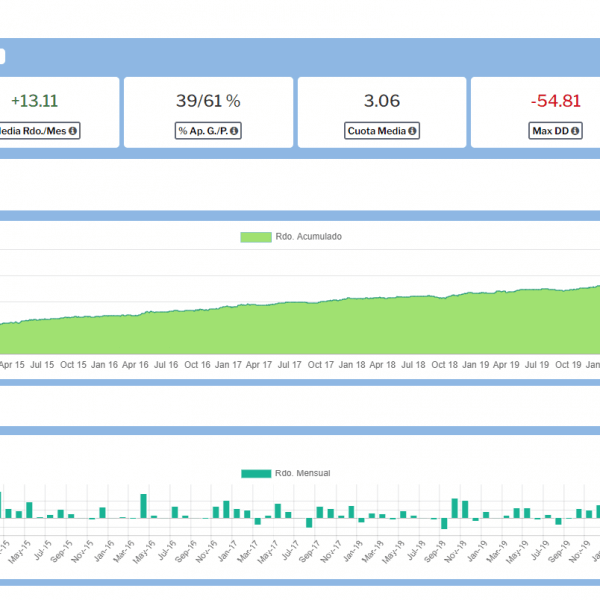600x600 pixels.
Task: Toggle the Rdo. Acumulado legend swatch
Action: (x=256, y=237)
